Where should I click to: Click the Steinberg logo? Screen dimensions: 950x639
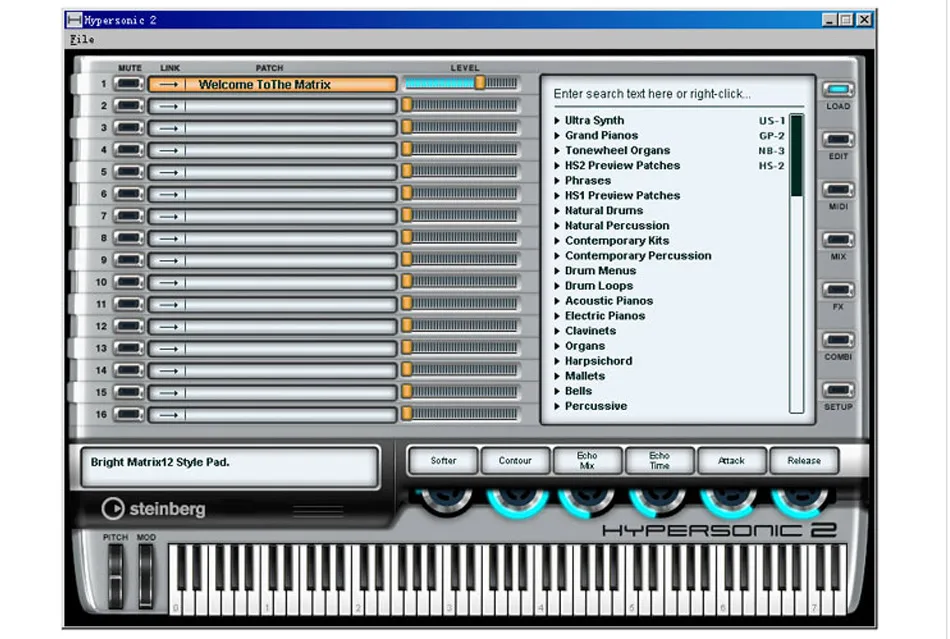tap(153, 509)
